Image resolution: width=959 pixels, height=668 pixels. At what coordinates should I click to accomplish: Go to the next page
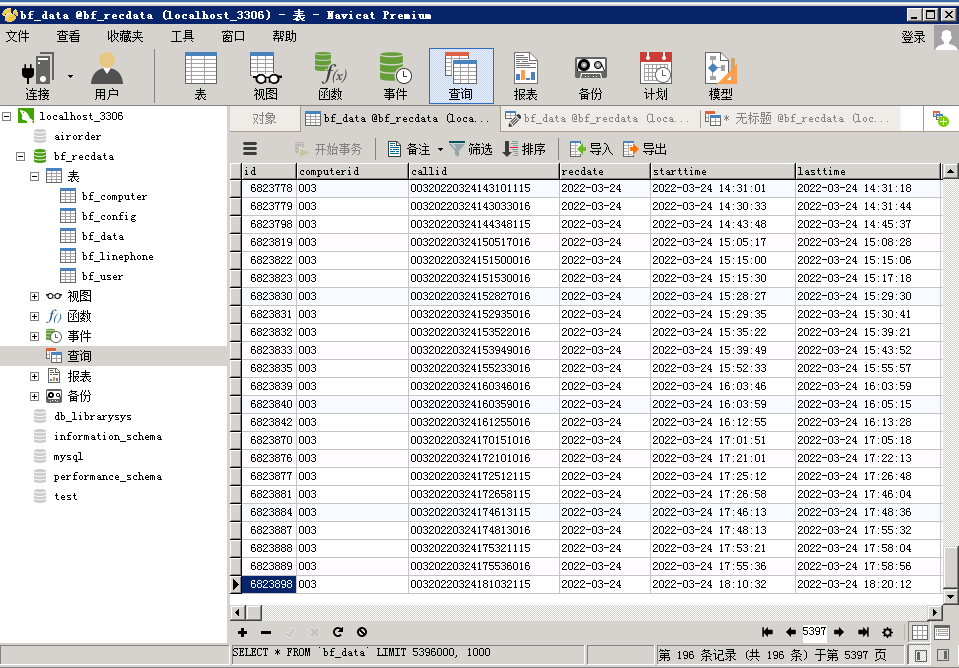pos(839,632)
